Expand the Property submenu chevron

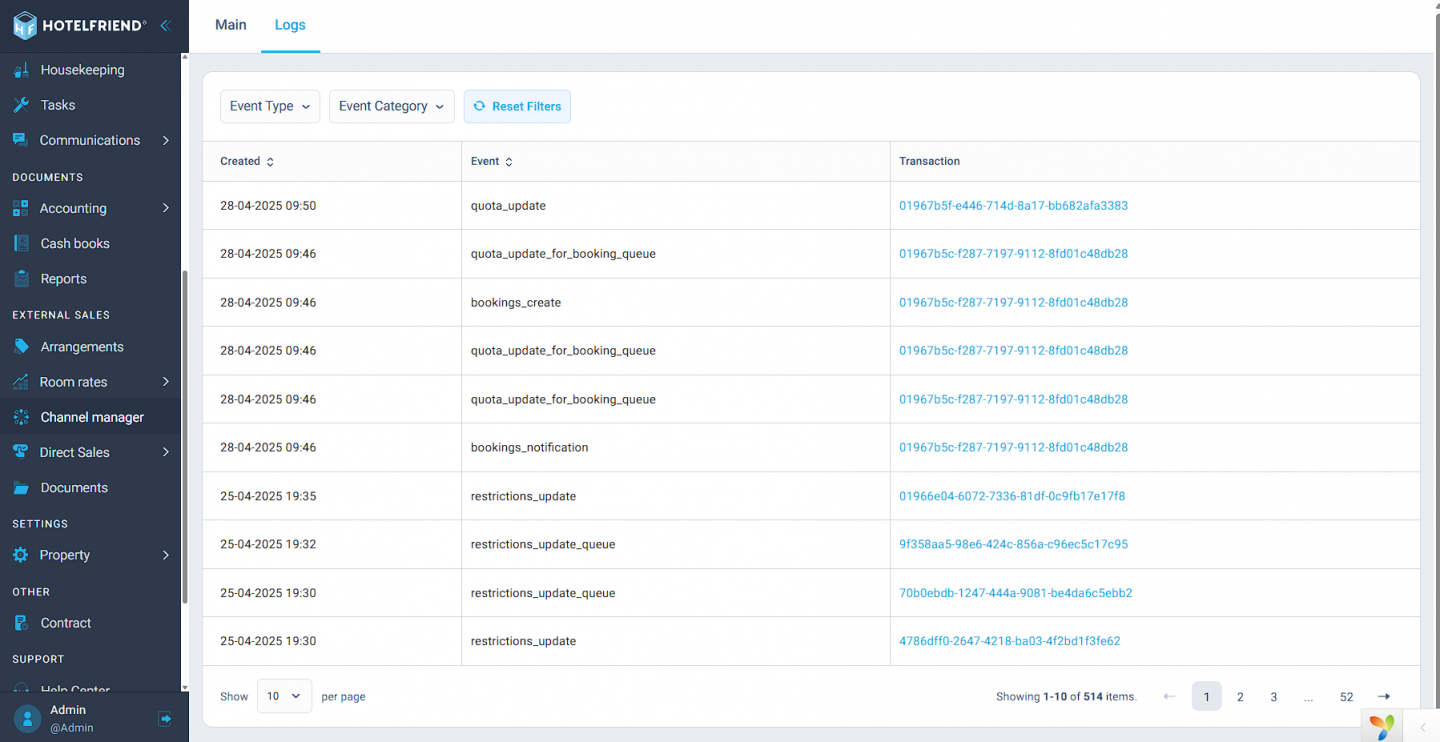(x=166, y=555)
